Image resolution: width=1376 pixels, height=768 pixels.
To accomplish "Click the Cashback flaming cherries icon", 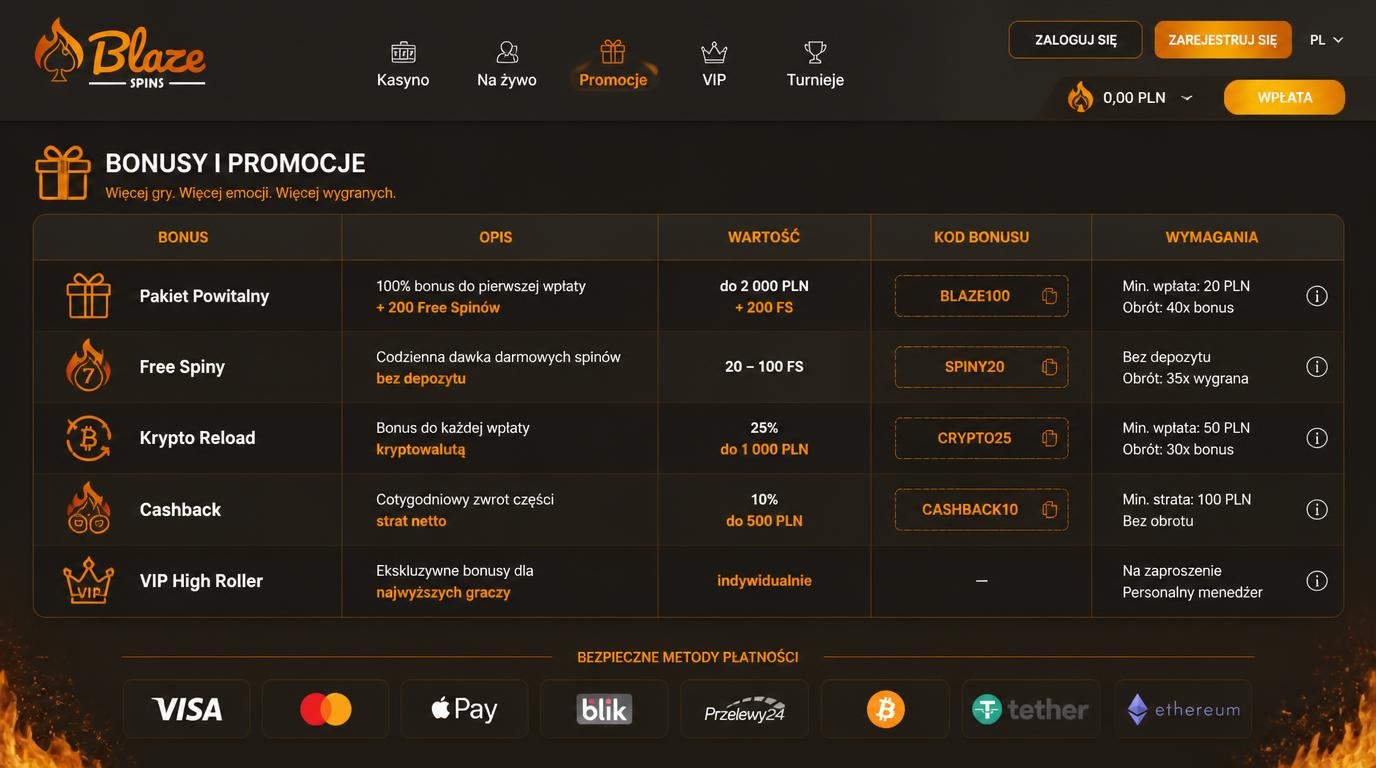I will tap(88, 508).
